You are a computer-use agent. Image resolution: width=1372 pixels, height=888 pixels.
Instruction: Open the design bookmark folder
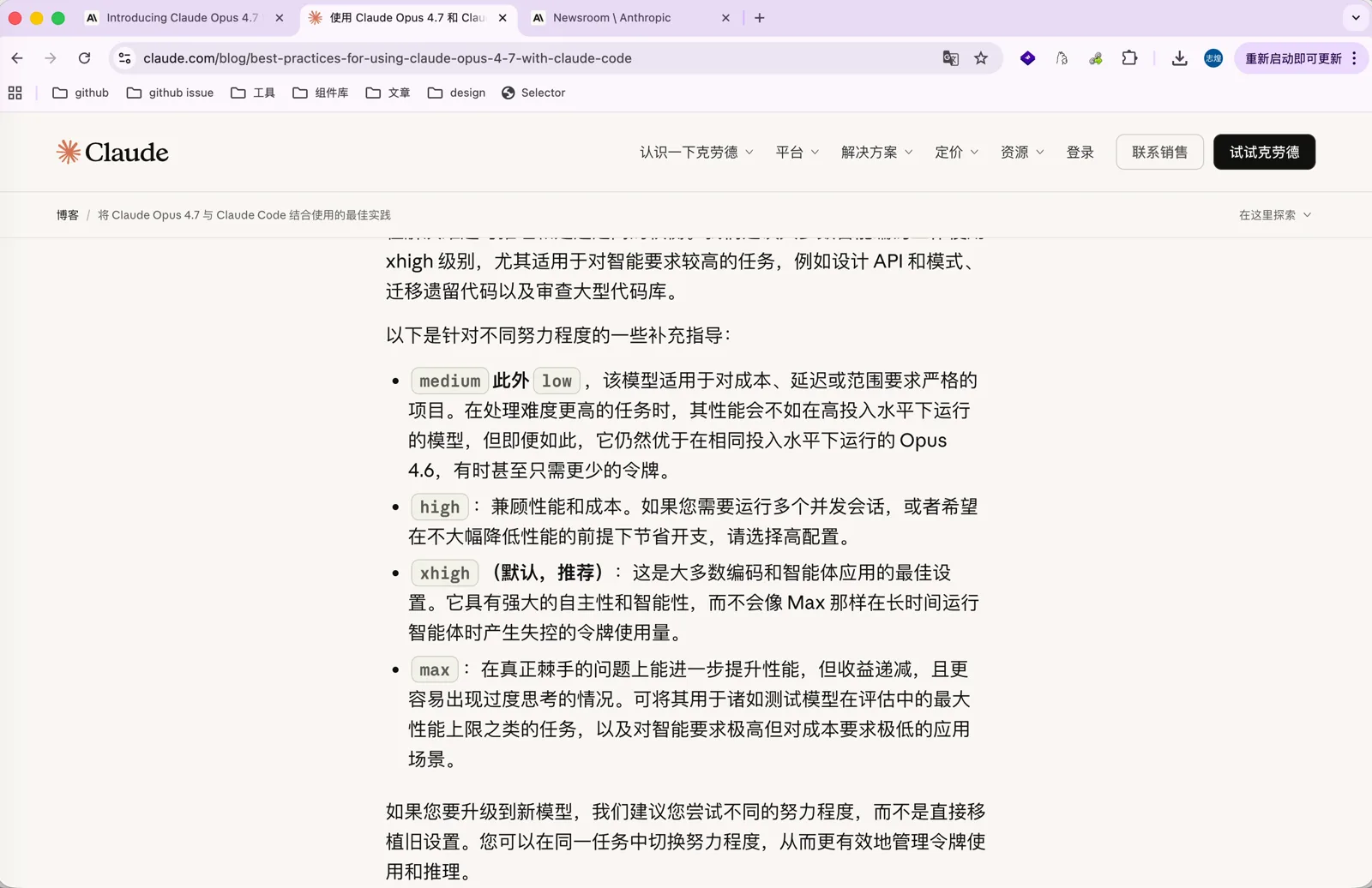pos(456,93)
